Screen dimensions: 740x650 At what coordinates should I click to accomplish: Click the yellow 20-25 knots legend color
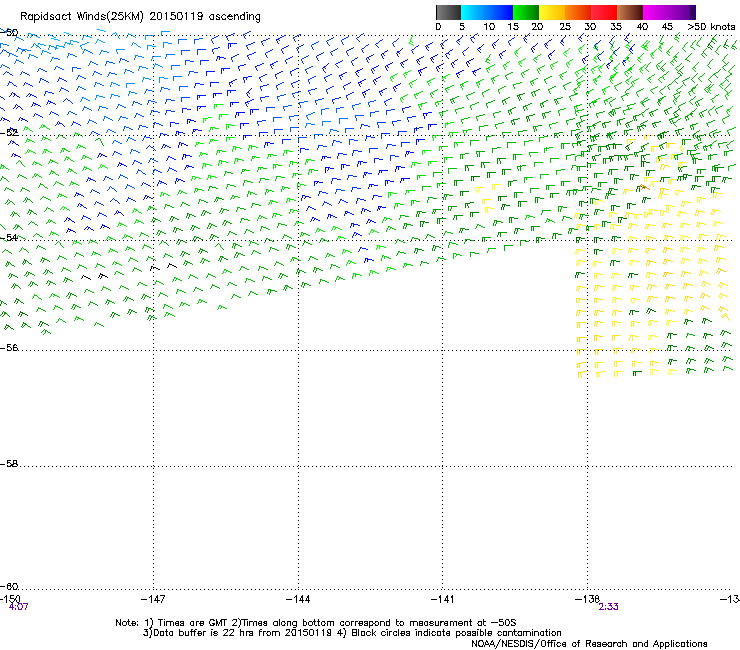click(552, 12)
